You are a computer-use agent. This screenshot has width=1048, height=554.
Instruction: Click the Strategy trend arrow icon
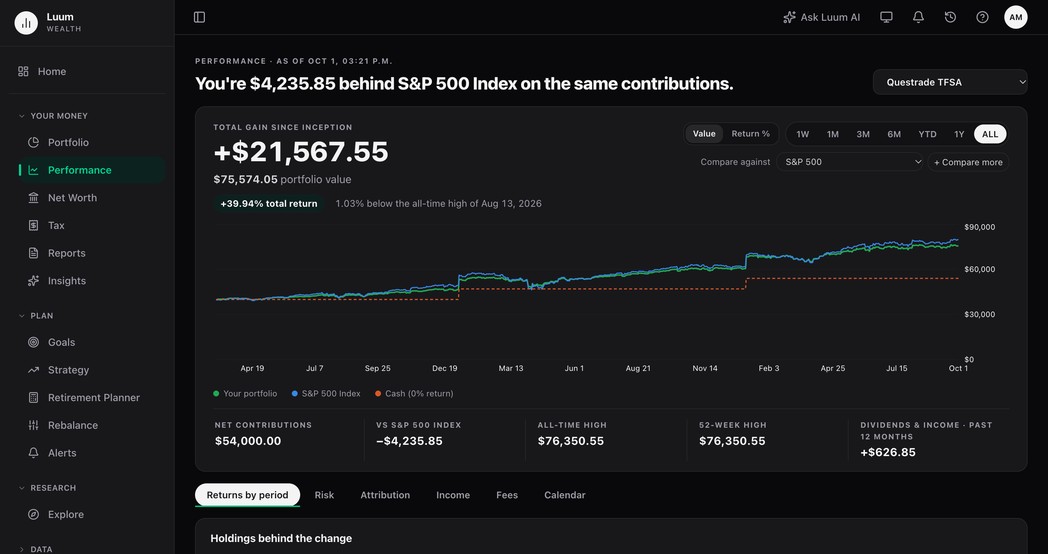tap(33, 370)
